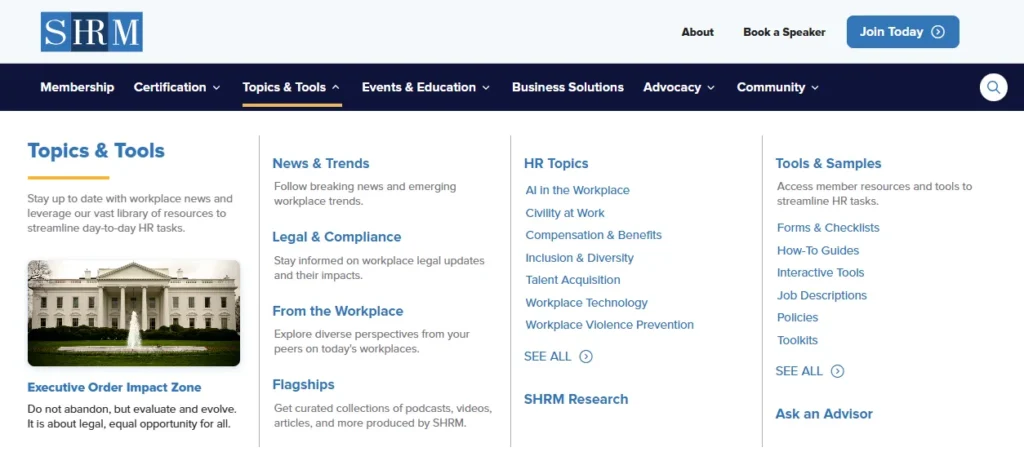The height and width of the screenshot is (465, 1024).
Task: Open the Membership menu item
Action: coord(77,87)
